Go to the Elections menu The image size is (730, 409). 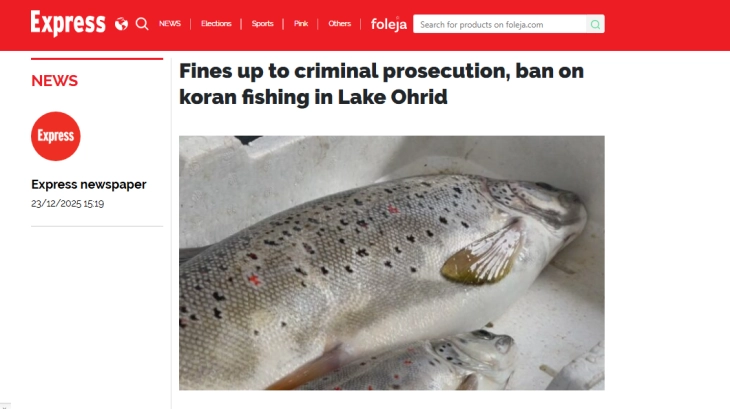tap(216, 24)
